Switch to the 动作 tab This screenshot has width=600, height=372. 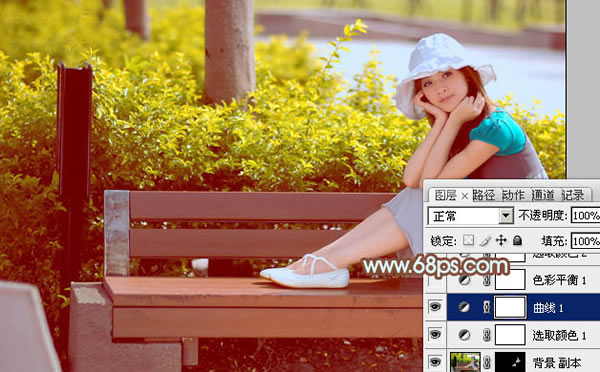513,195
